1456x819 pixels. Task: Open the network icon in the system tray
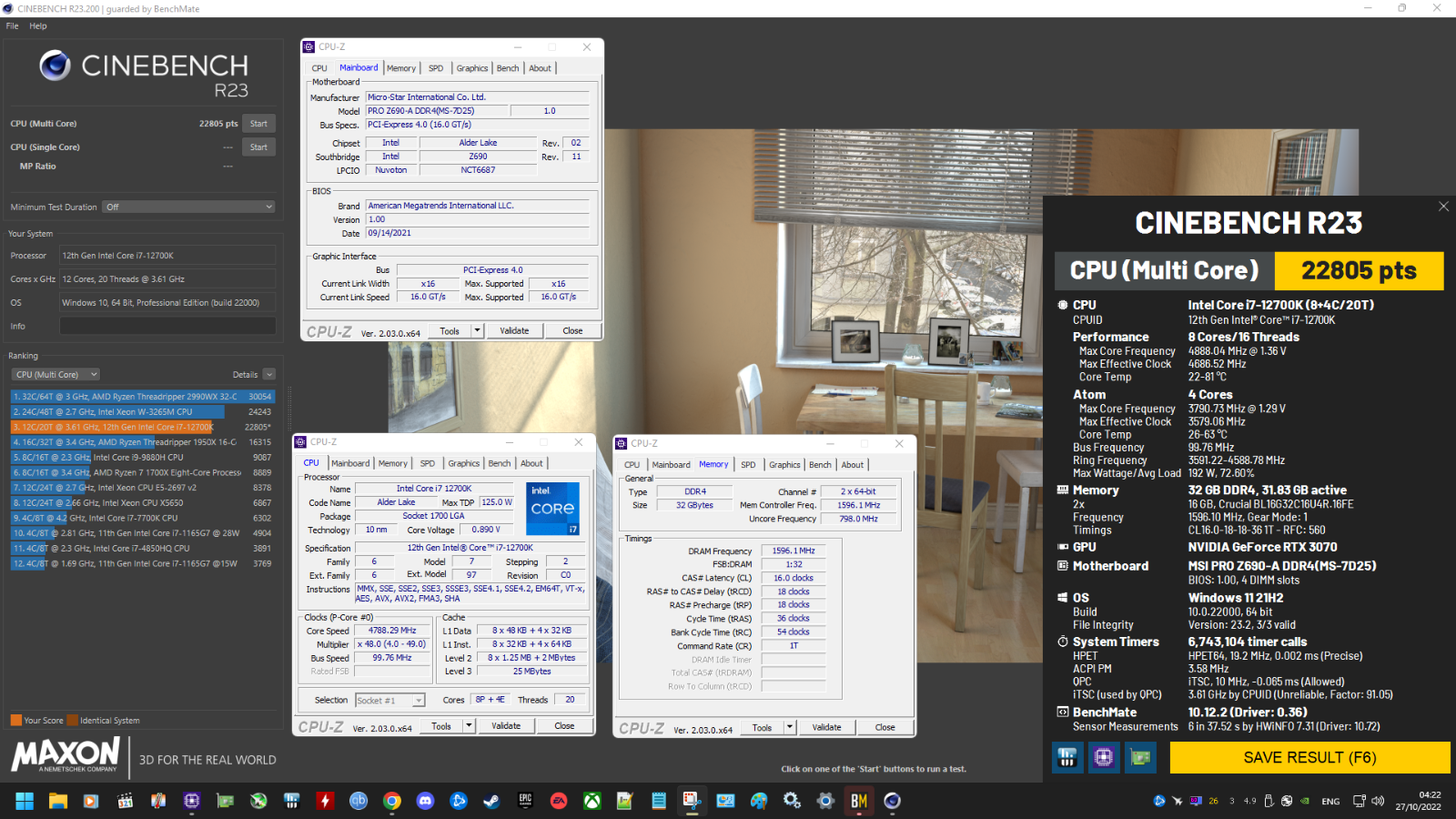pyautogui.click(x=1359, y=801)
